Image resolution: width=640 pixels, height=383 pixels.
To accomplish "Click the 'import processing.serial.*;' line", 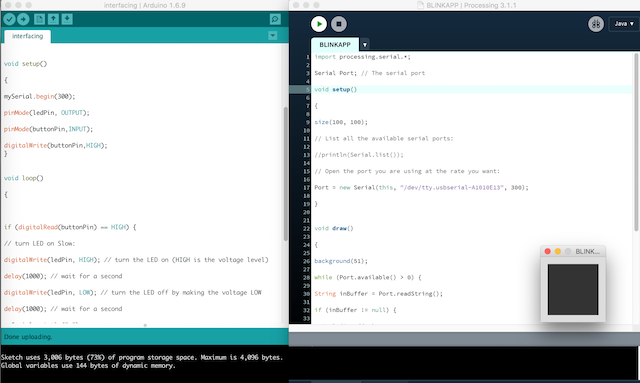I will (362, 57).
